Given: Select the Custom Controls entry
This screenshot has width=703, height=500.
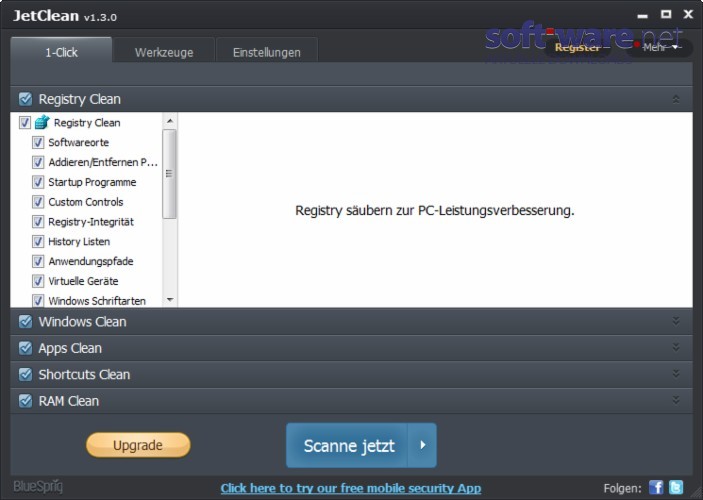Looking at the screenshot, I should (x=86, y=202).
